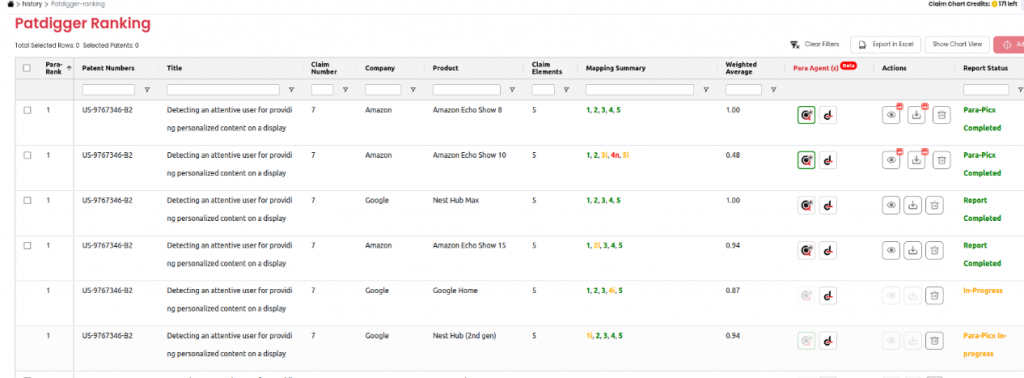Delete the Google Home row with trash icon
This screenshot has width=1024, height=378.
click(x=935, y=296)
